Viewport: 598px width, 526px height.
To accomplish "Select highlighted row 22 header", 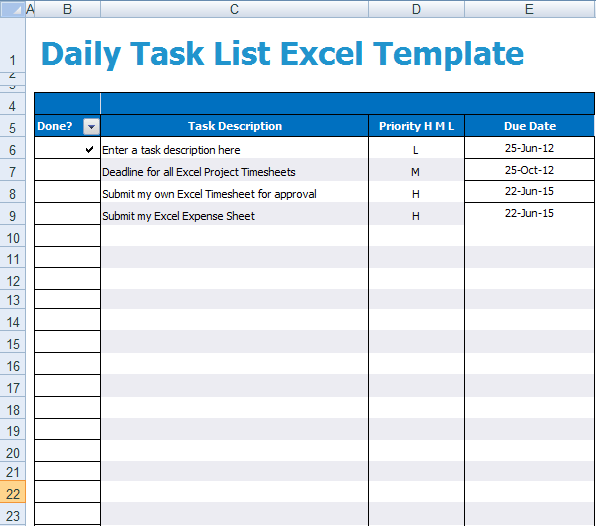I will pyautogui.click(x=13, y=492).
